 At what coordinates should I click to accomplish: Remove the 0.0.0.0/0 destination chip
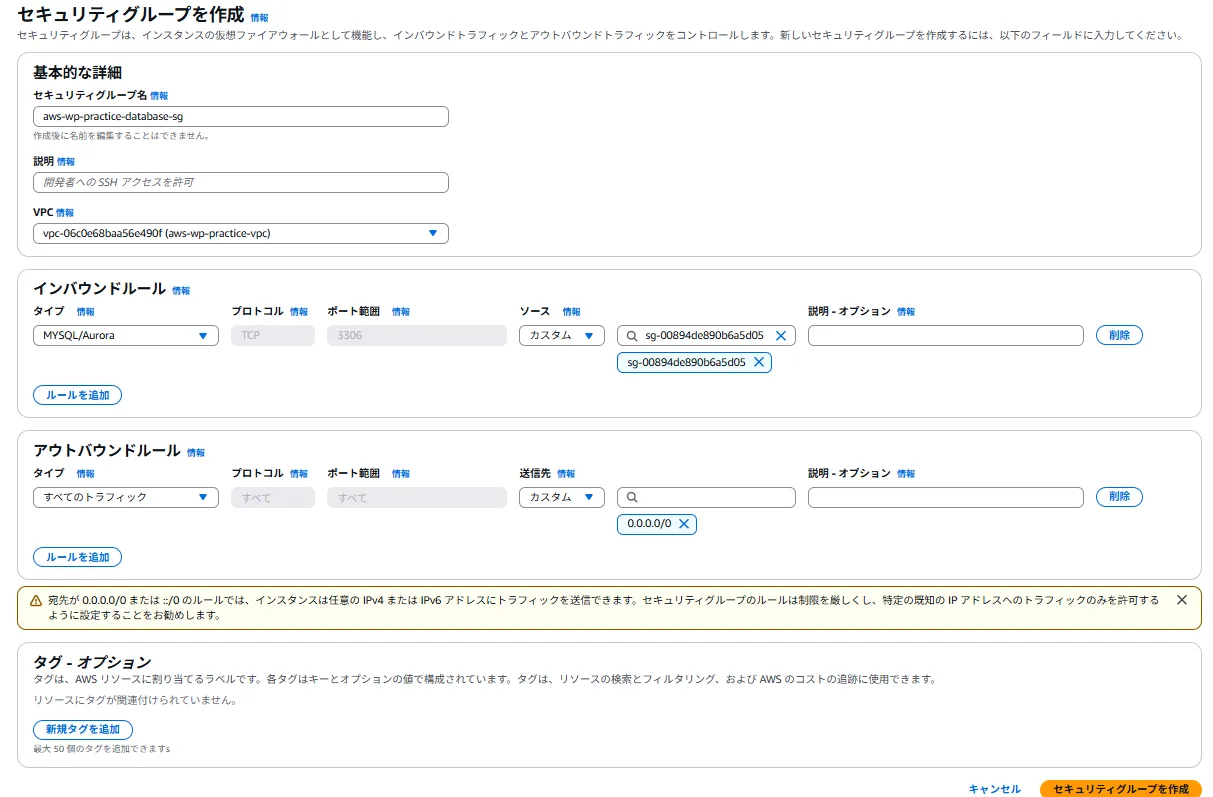point(685,524)
